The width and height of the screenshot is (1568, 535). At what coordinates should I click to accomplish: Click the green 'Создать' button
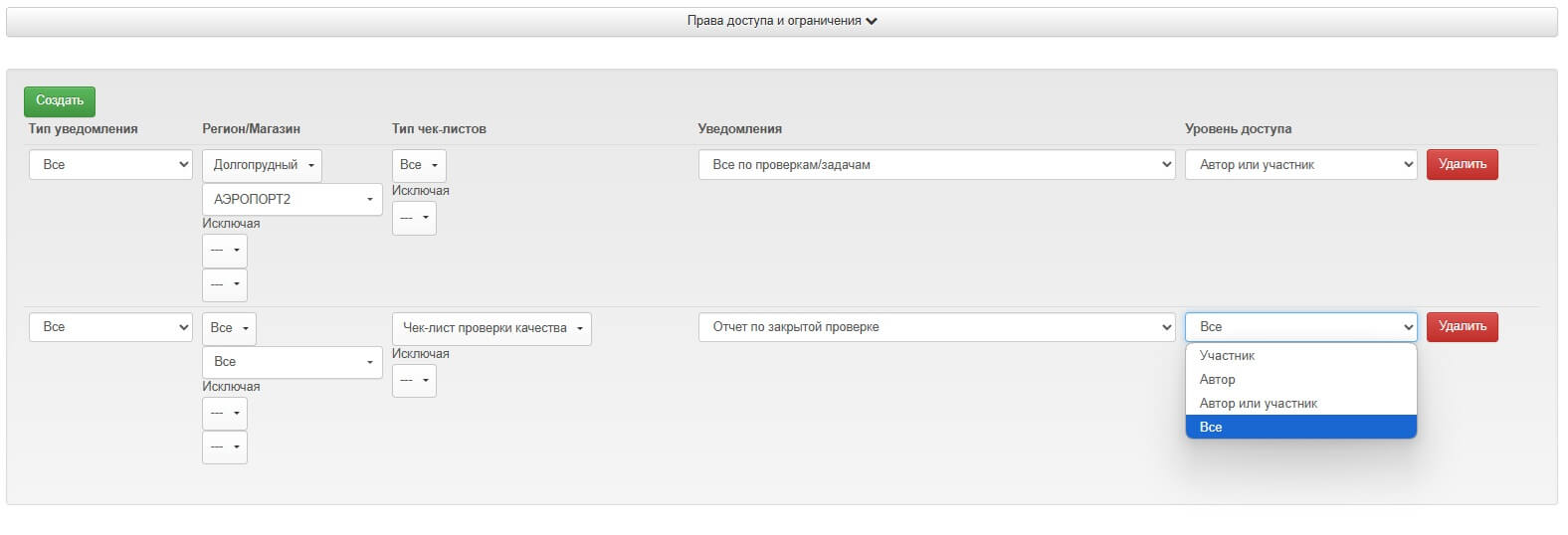(x=60, y=100)
